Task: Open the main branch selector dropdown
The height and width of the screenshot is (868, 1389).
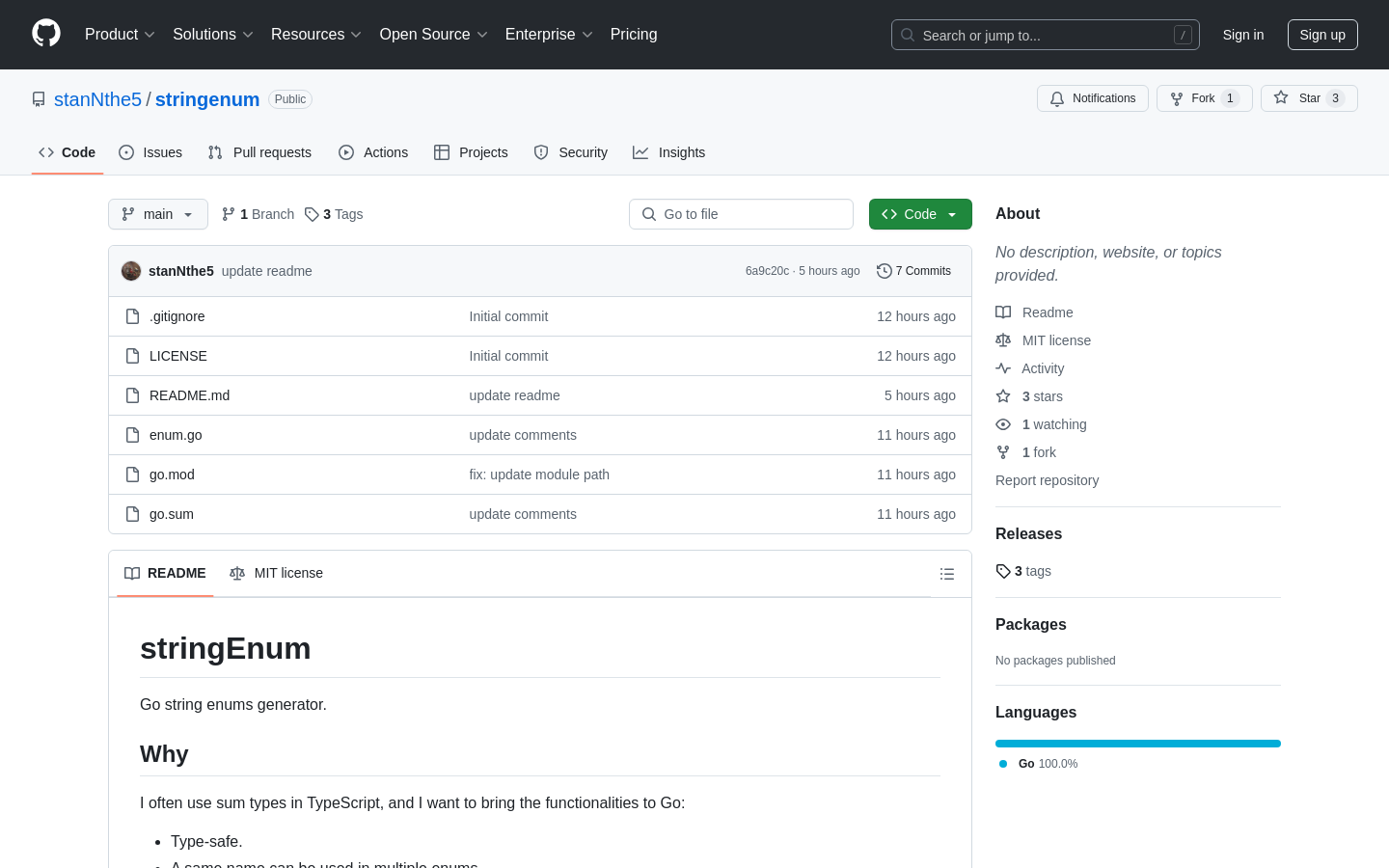Action: coord(158,214)
